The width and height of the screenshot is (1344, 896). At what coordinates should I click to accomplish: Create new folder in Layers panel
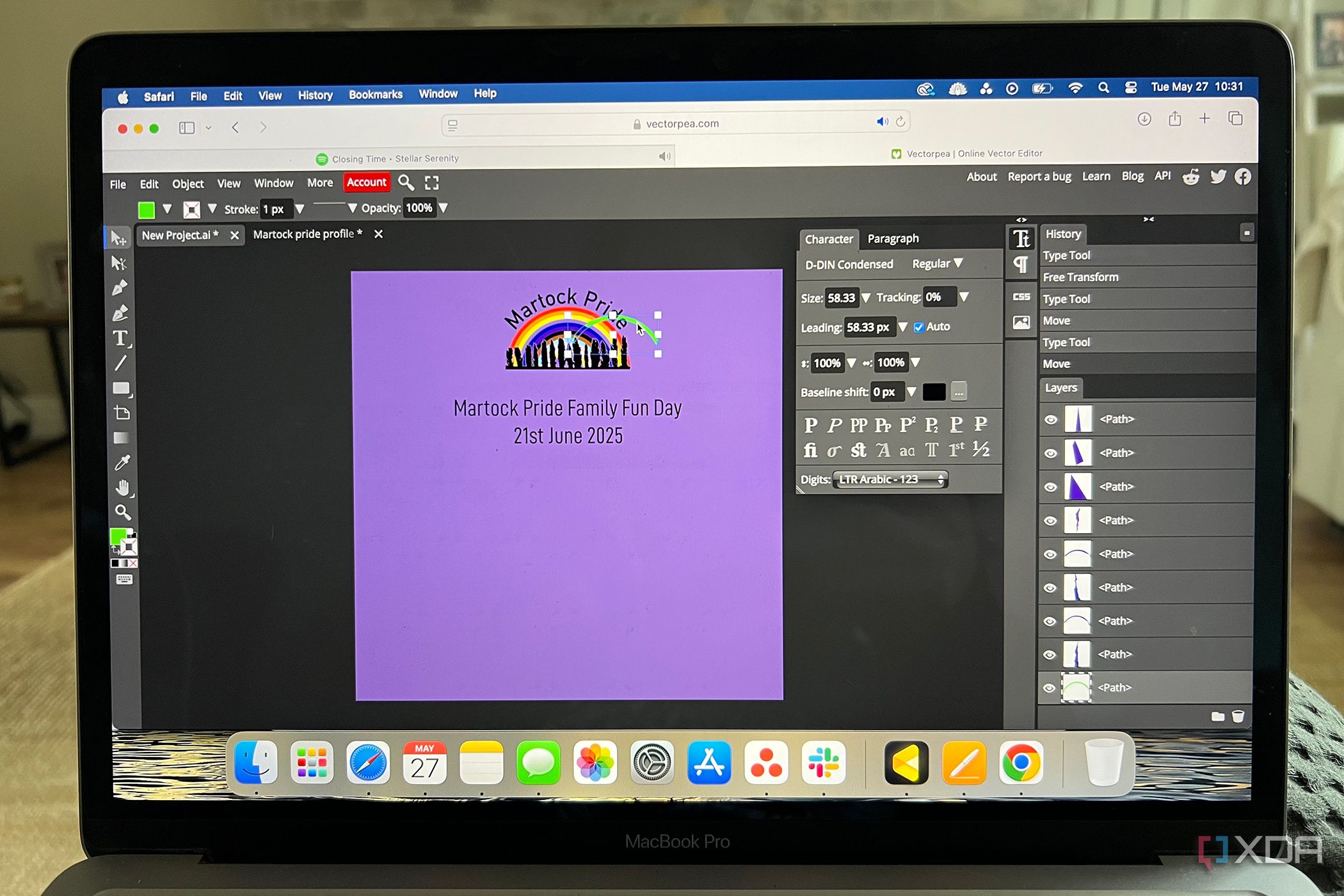point(1217,716)
